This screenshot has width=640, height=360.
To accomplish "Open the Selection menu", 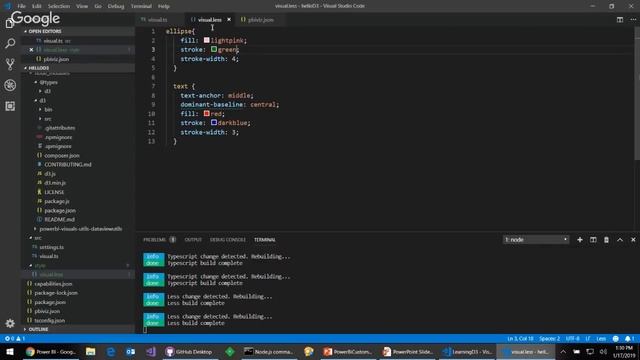I will click(59, 6).
